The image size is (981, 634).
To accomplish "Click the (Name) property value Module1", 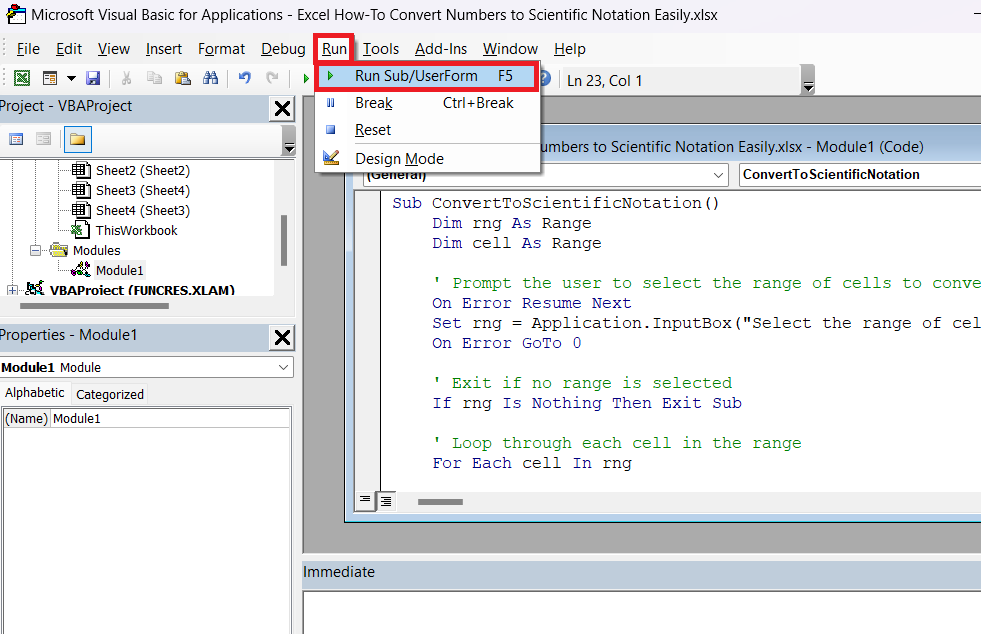I will pos(170,418).
